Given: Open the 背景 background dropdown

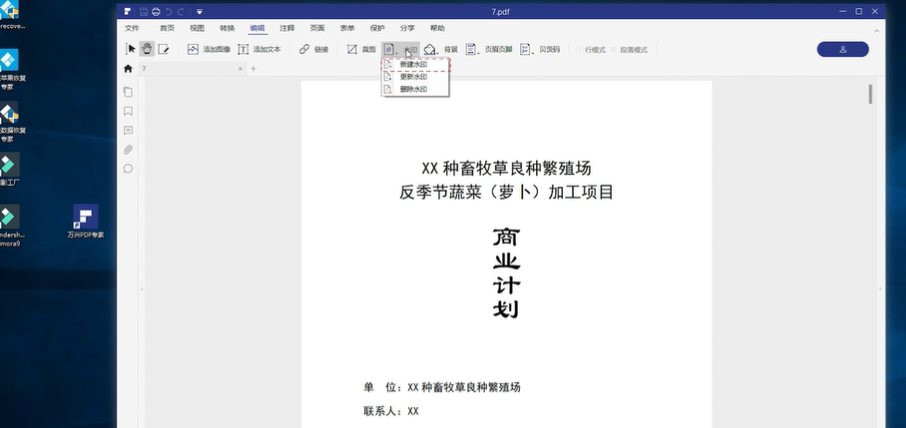Looking at the screenshot, I should 441,50.
